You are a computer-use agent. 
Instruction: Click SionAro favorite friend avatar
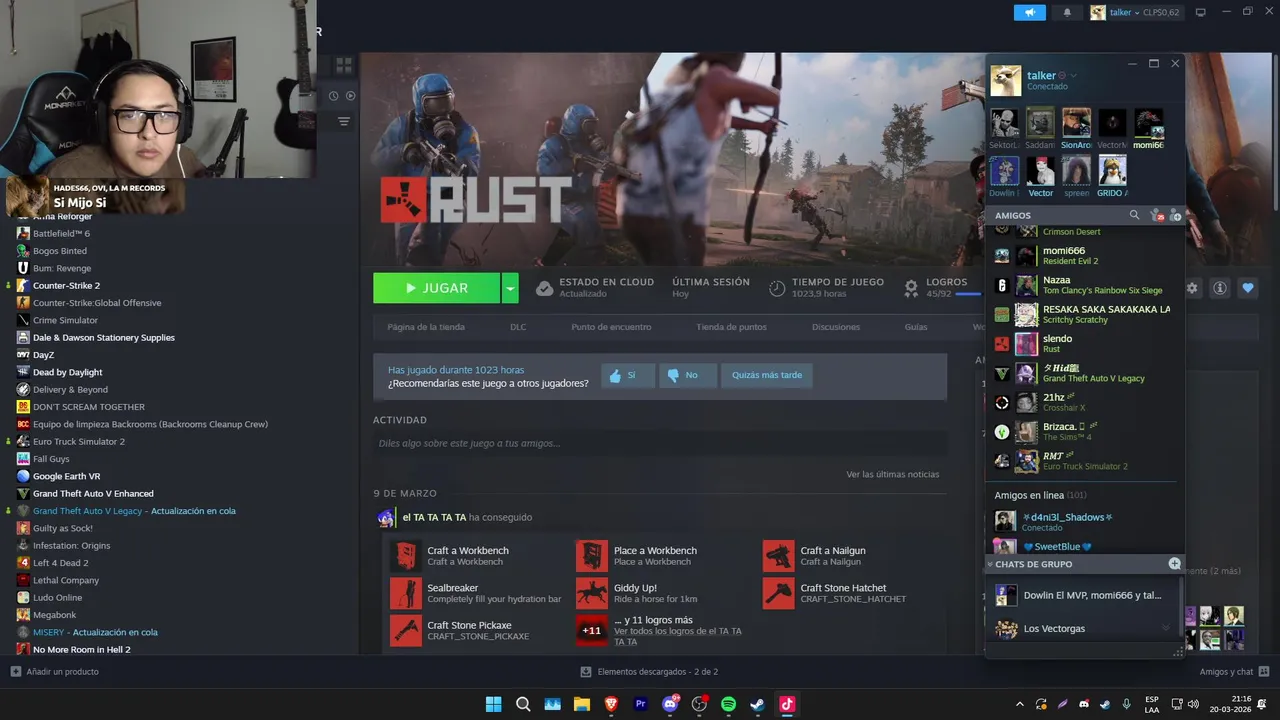(1076, 123)
